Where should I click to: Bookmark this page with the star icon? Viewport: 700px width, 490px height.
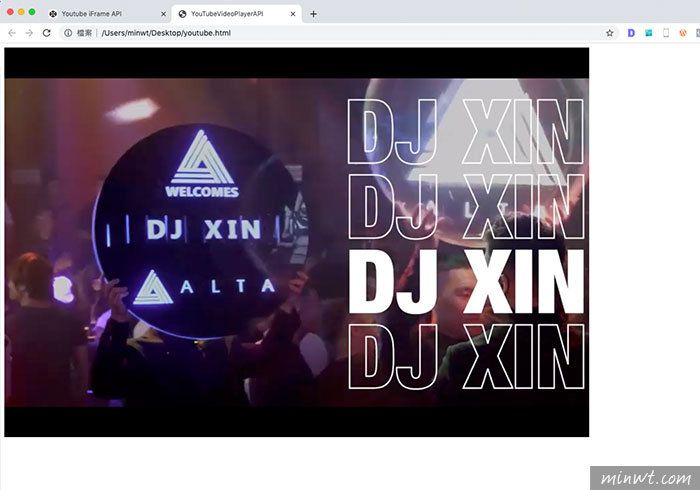pyautogui.click(x=609, y=33)
